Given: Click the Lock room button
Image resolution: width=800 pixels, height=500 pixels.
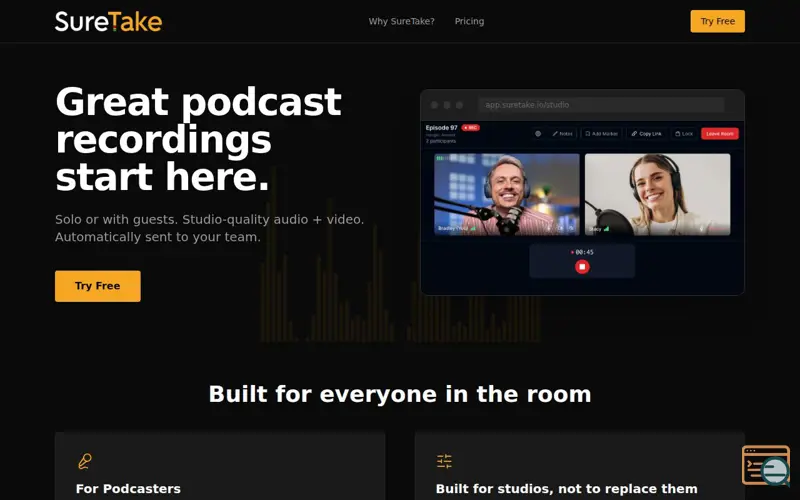Looking at the screenshot, I should coord(684,134).
